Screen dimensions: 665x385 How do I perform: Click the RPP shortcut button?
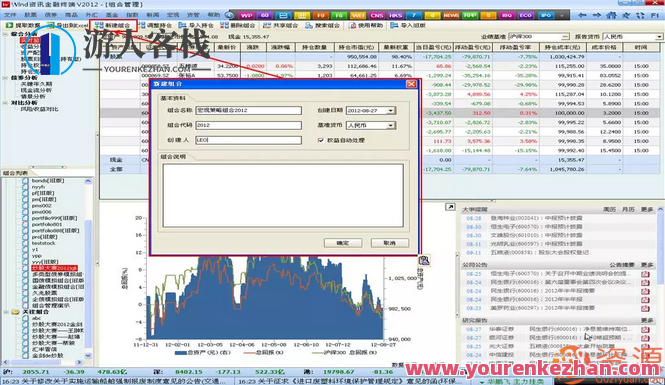pyautogui.click(x=469, y=15)
